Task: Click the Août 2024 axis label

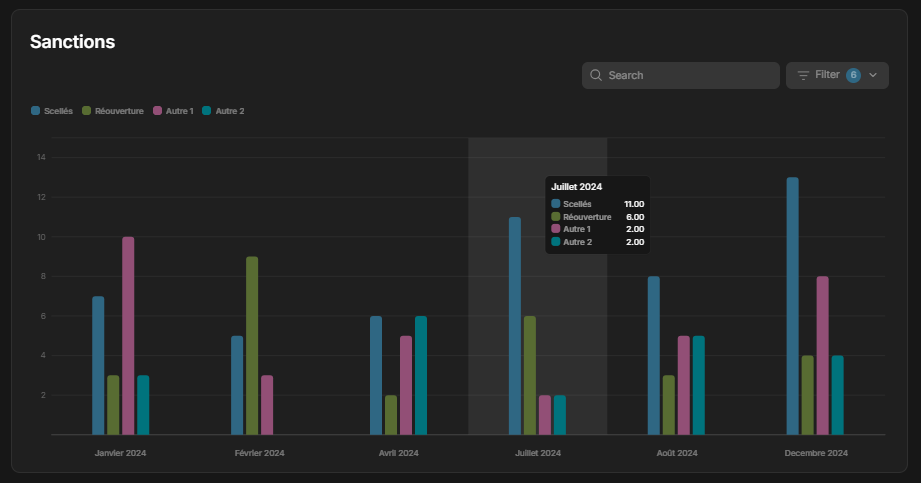Action: point(677,453)
